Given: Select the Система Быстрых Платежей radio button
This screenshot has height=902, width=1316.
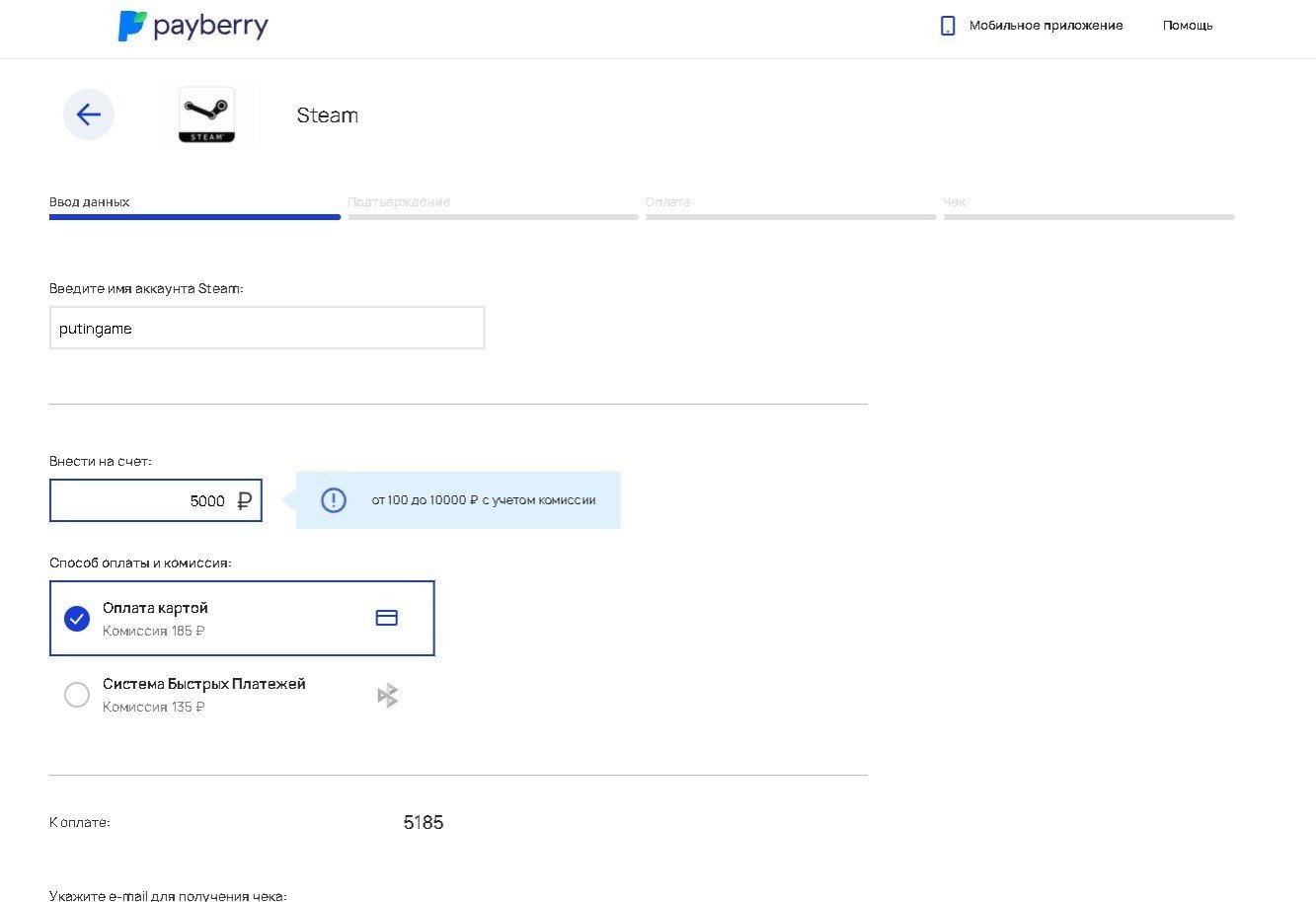Looking at the screenshot, I should click(77, 695).
